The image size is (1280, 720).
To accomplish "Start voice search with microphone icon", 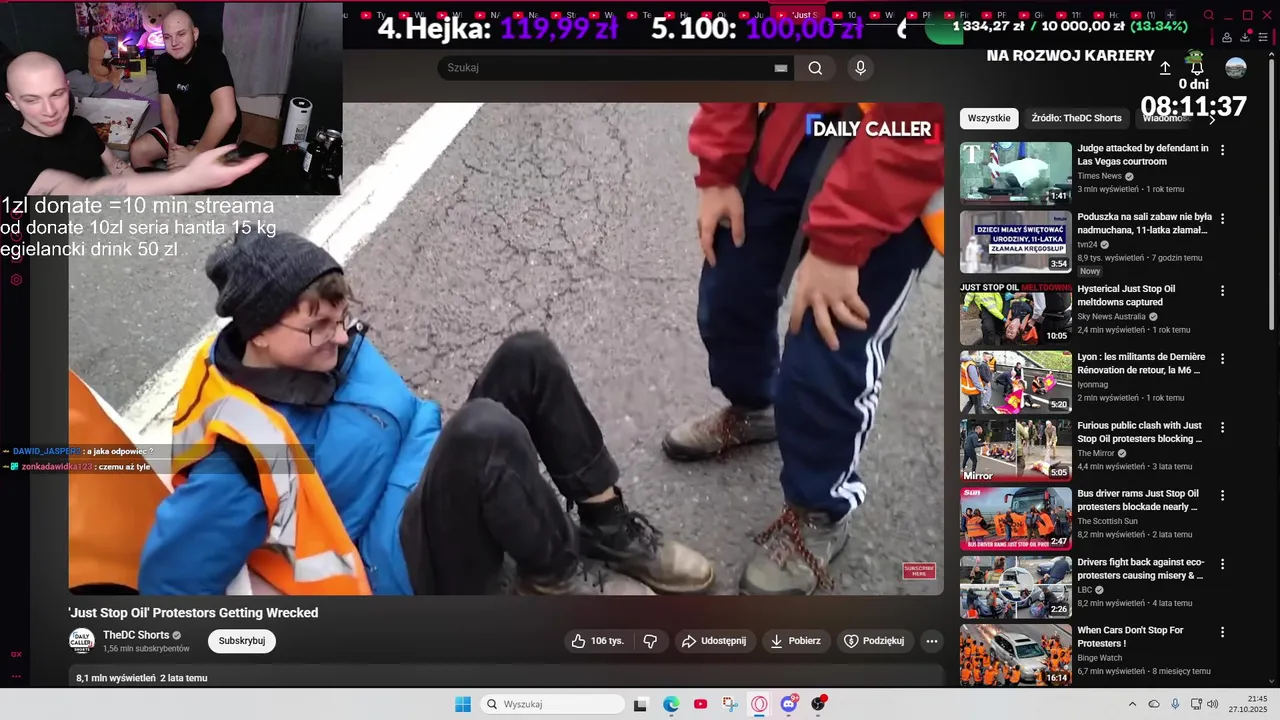I will pos(860,68).
